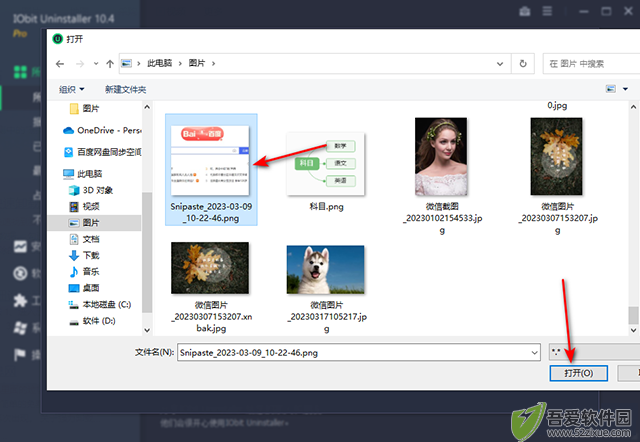Select the 科目.png mind map thumbnail

pos(326,164)
